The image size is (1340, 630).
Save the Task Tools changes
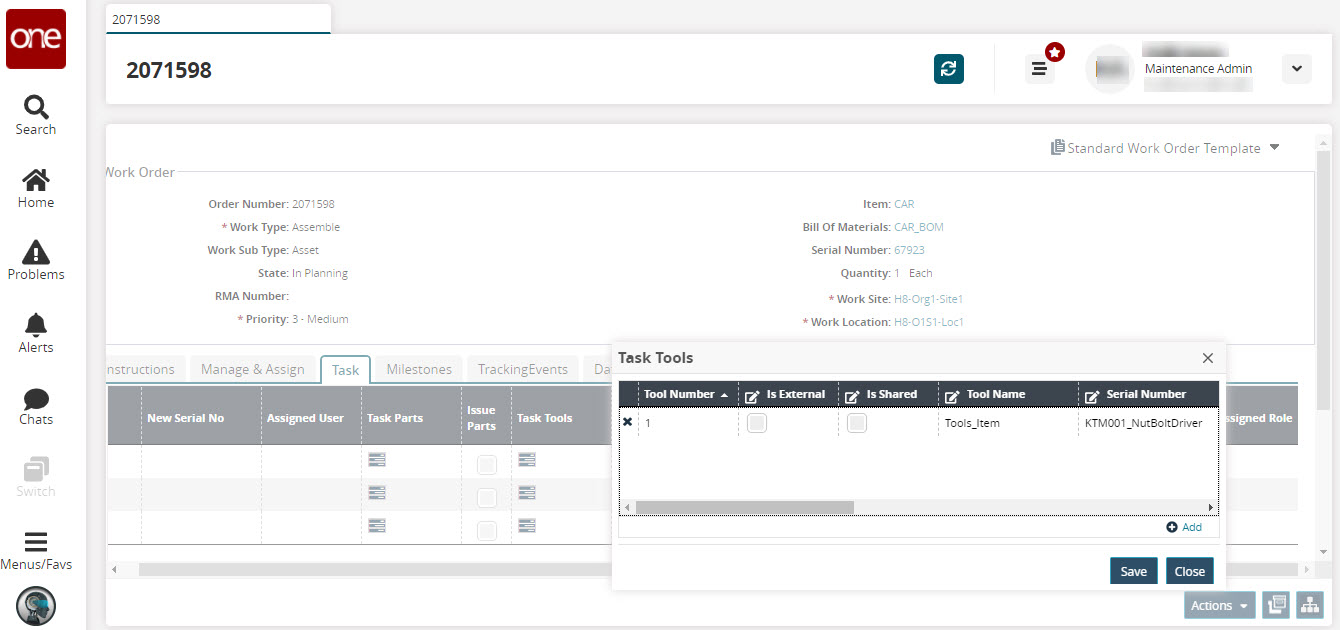click(x=1133, y=571)
